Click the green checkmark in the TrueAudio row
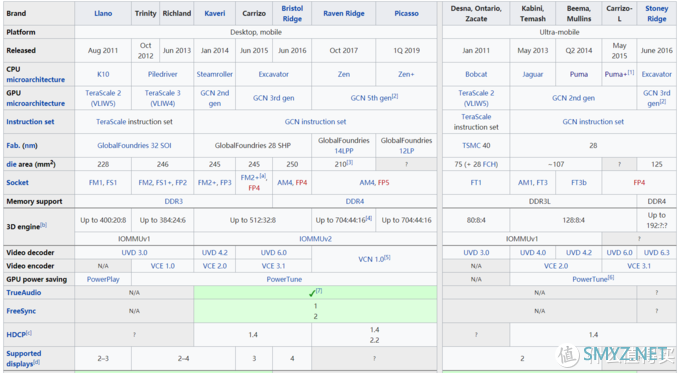680x373 pixels. 312,294
